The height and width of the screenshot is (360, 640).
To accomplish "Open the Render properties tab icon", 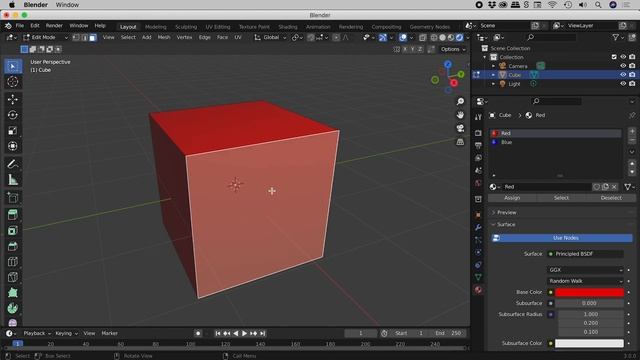I will (x=478, y=133).
